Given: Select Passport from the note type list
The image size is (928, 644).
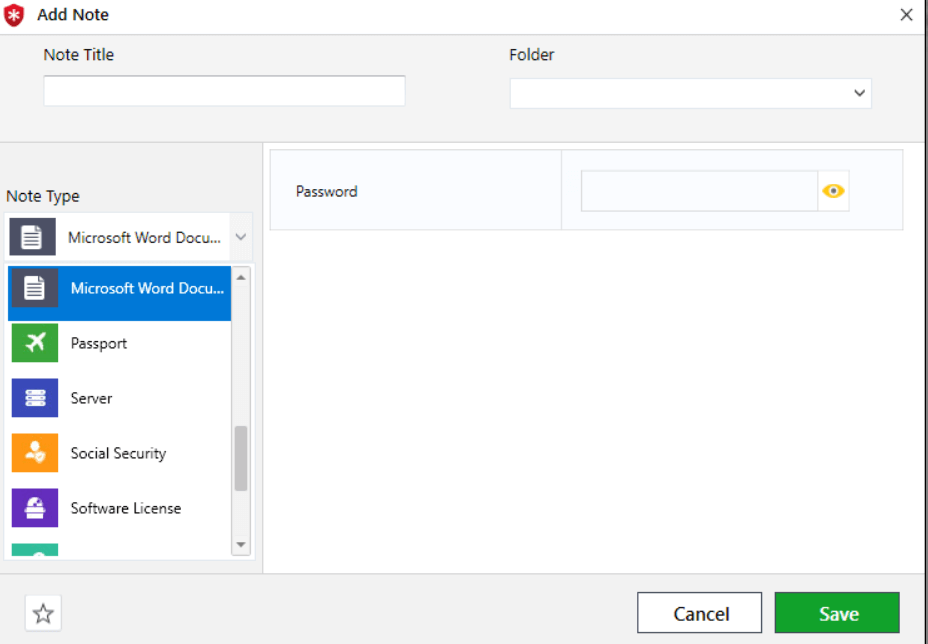Looking at the screenshot, I should click(99, 343).
